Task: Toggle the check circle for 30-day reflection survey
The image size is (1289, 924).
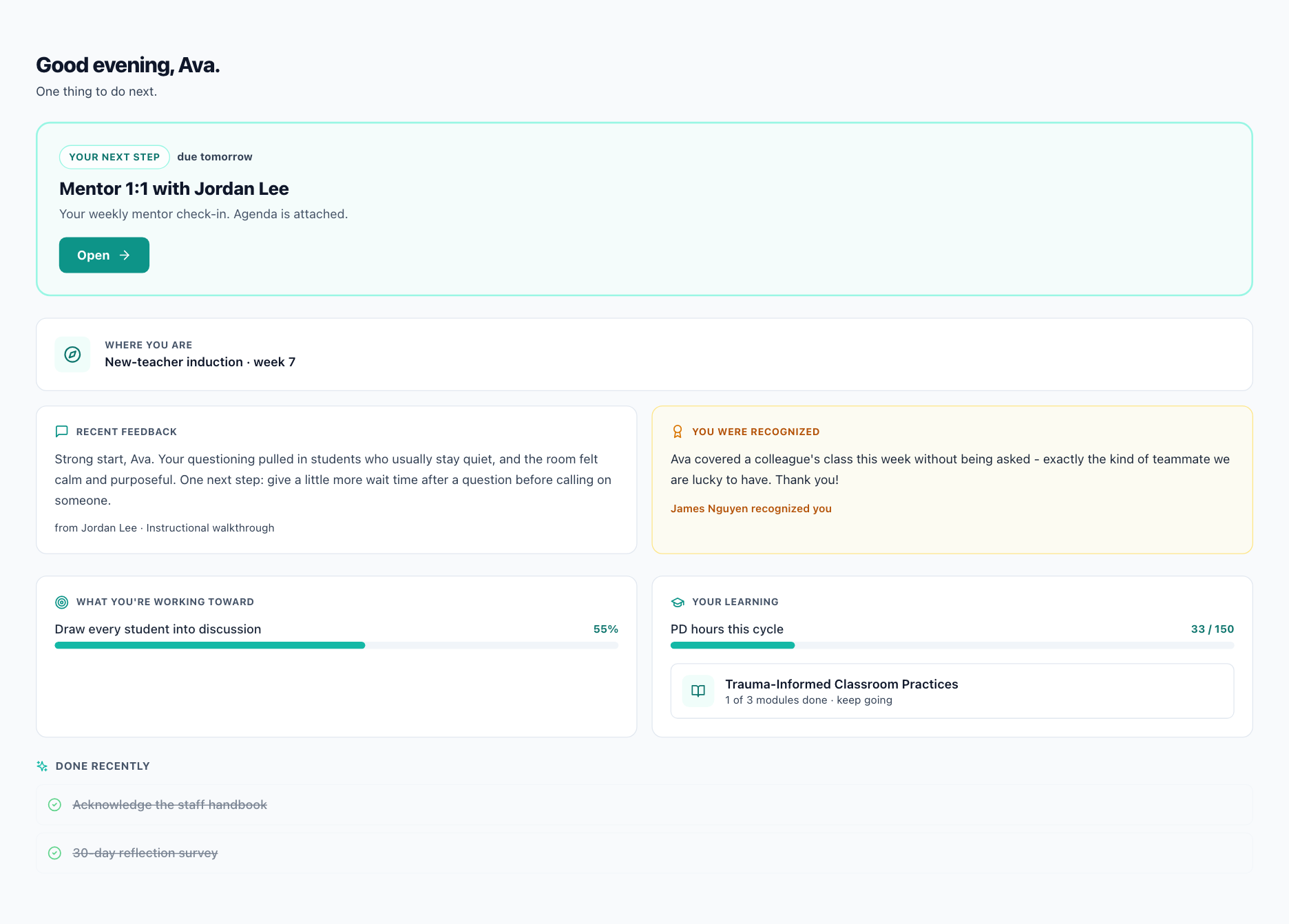Action: pyautogui.click(x=55, y=853)
